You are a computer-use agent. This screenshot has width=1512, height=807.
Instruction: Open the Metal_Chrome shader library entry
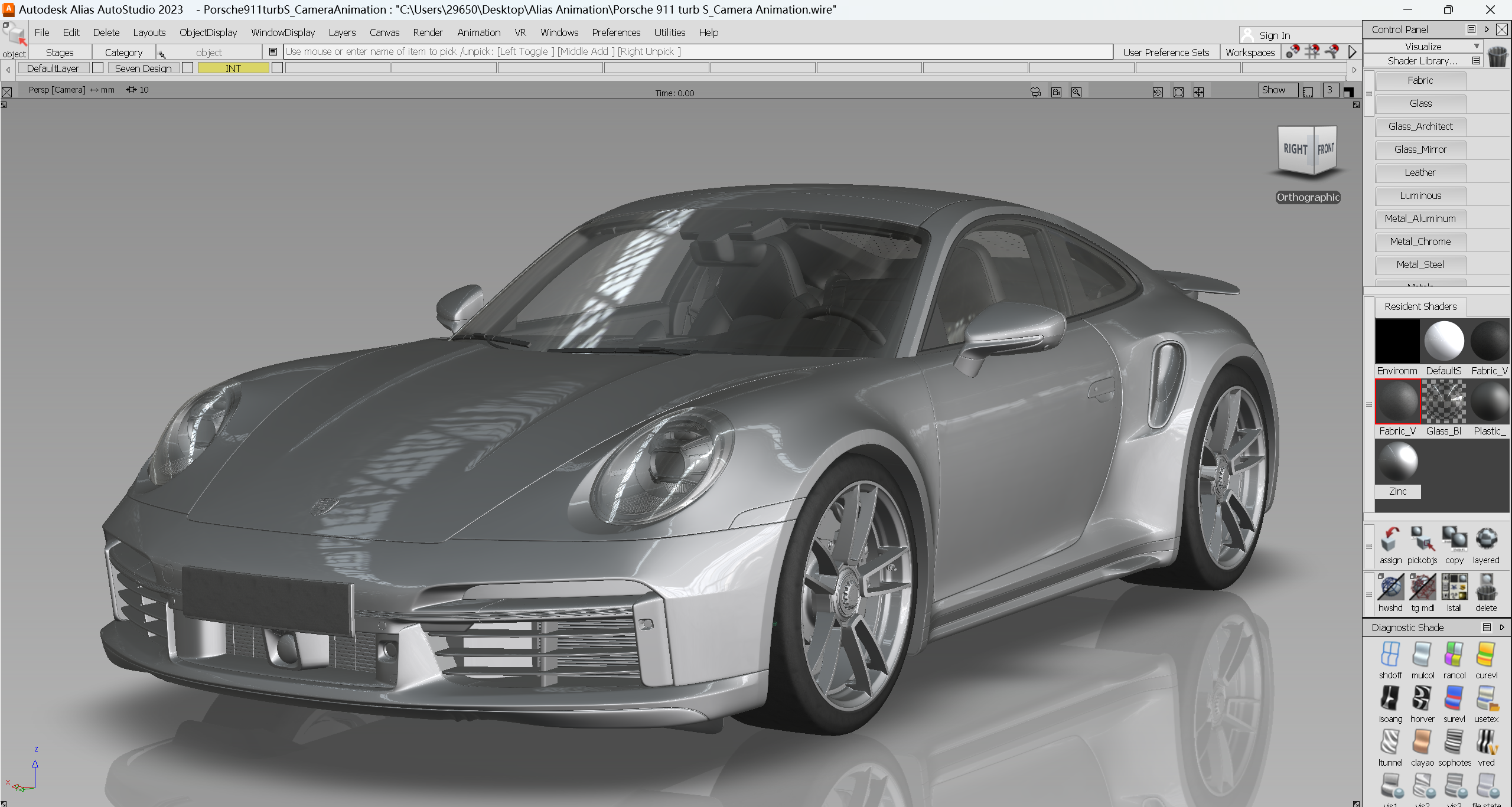tap(1420, 241)
